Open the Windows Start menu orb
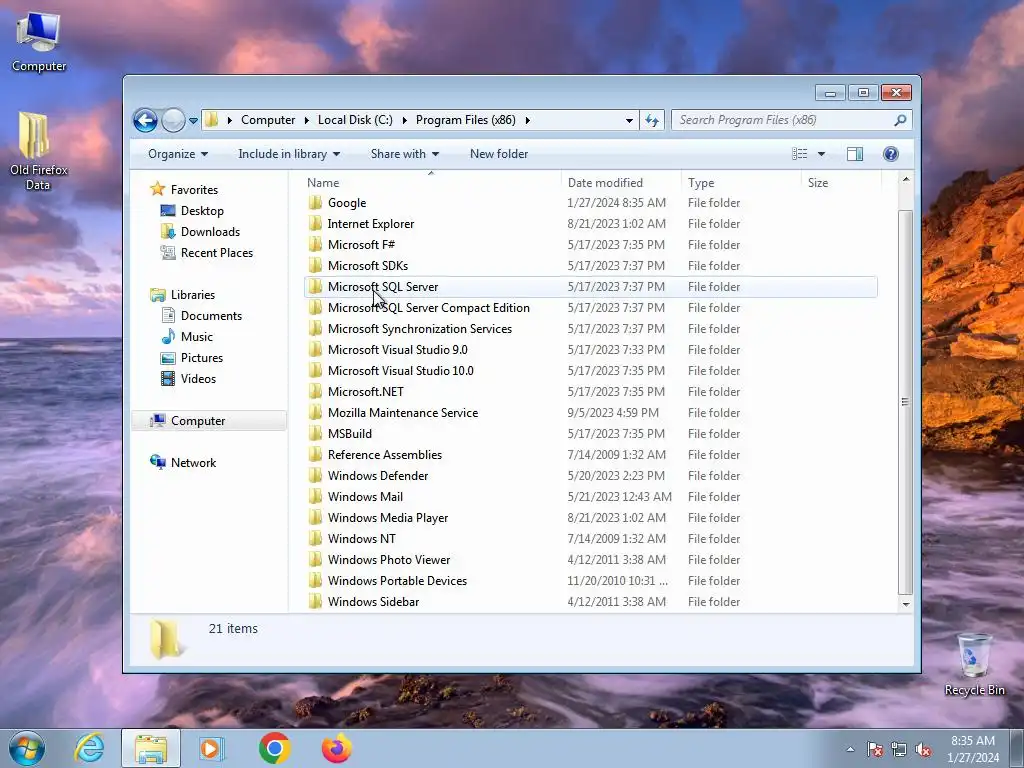Screen dimensions: 1024x768 click(x=27, y=748)
